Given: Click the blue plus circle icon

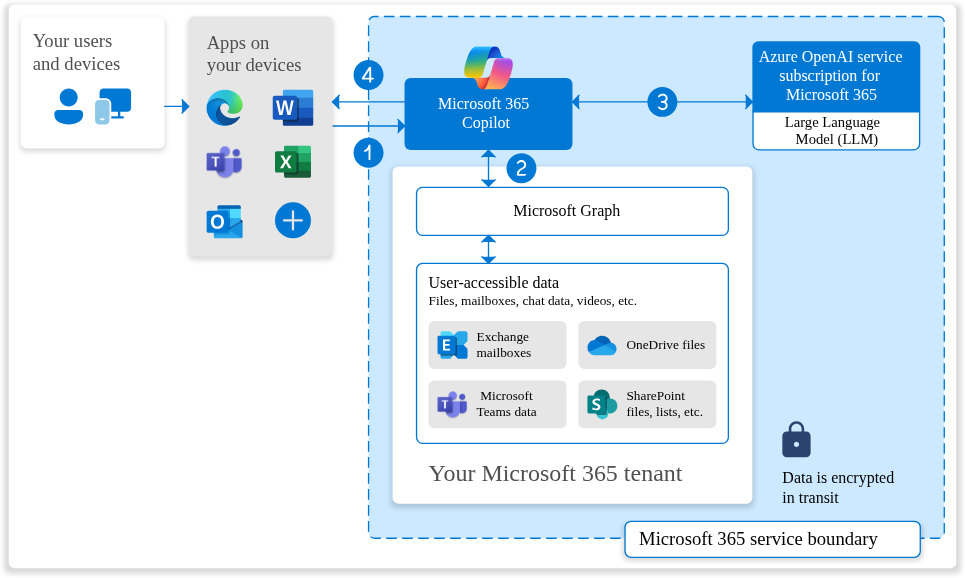Looking at the screenshot, I should (292, 220).
